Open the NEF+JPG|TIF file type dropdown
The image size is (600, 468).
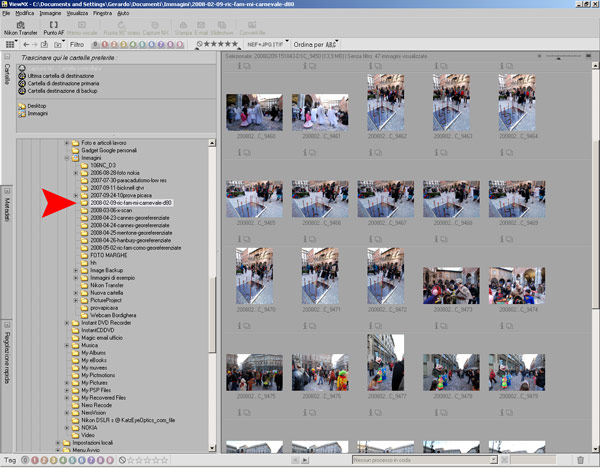click(x=267, y=44)
